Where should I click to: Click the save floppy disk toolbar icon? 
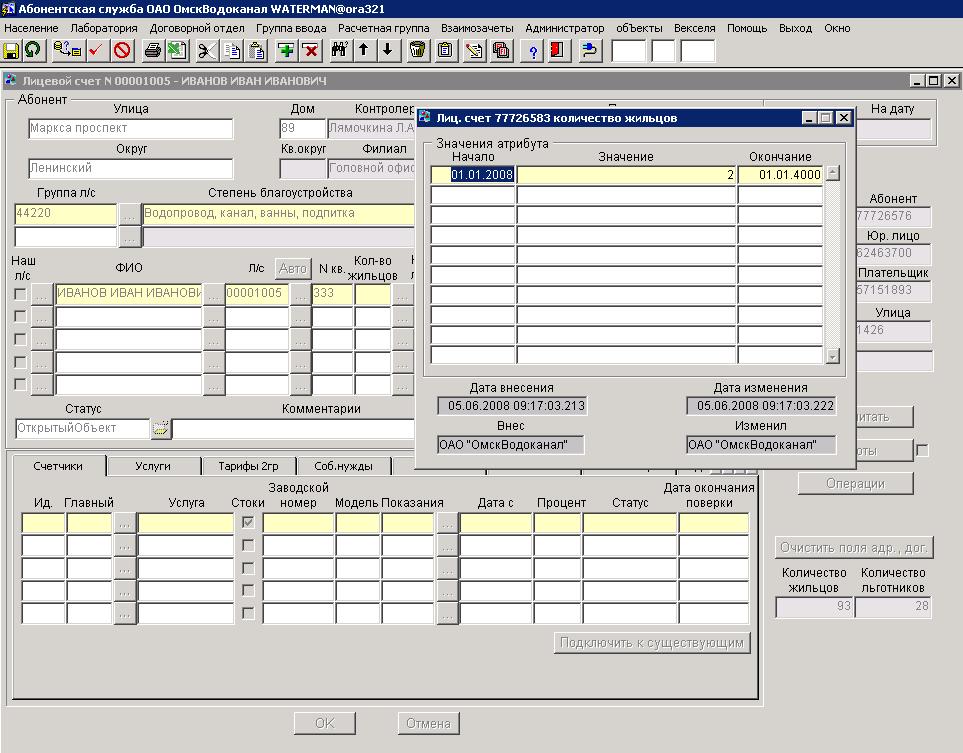click(12, 49)
